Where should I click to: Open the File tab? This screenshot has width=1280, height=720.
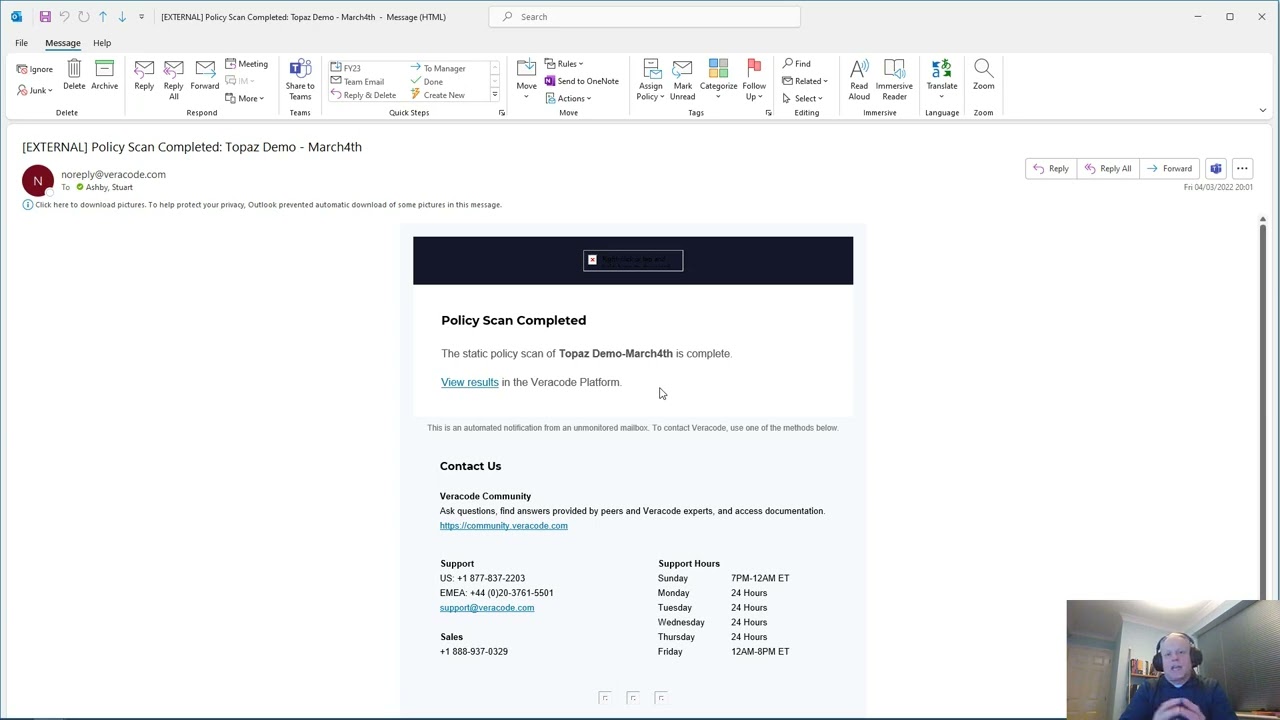pyautogui.click(x=21, y=43)
